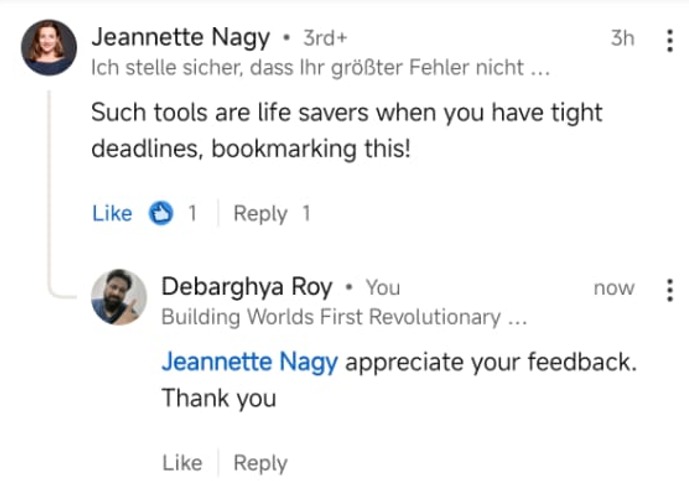The height and width of the screenshot is (481, 689).
Task: Click the 'now' reply timestamp
Action: coord(613,288)
